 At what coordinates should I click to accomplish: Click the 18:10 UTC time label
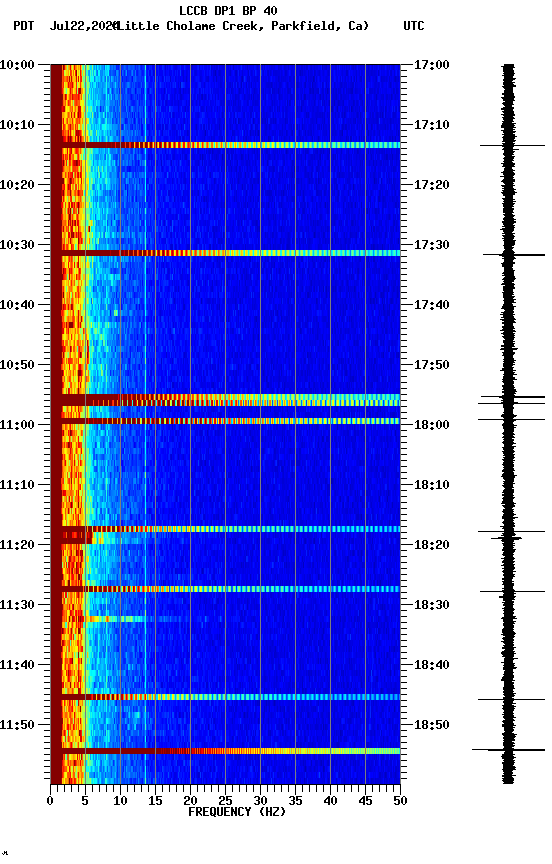pos(432,485)
